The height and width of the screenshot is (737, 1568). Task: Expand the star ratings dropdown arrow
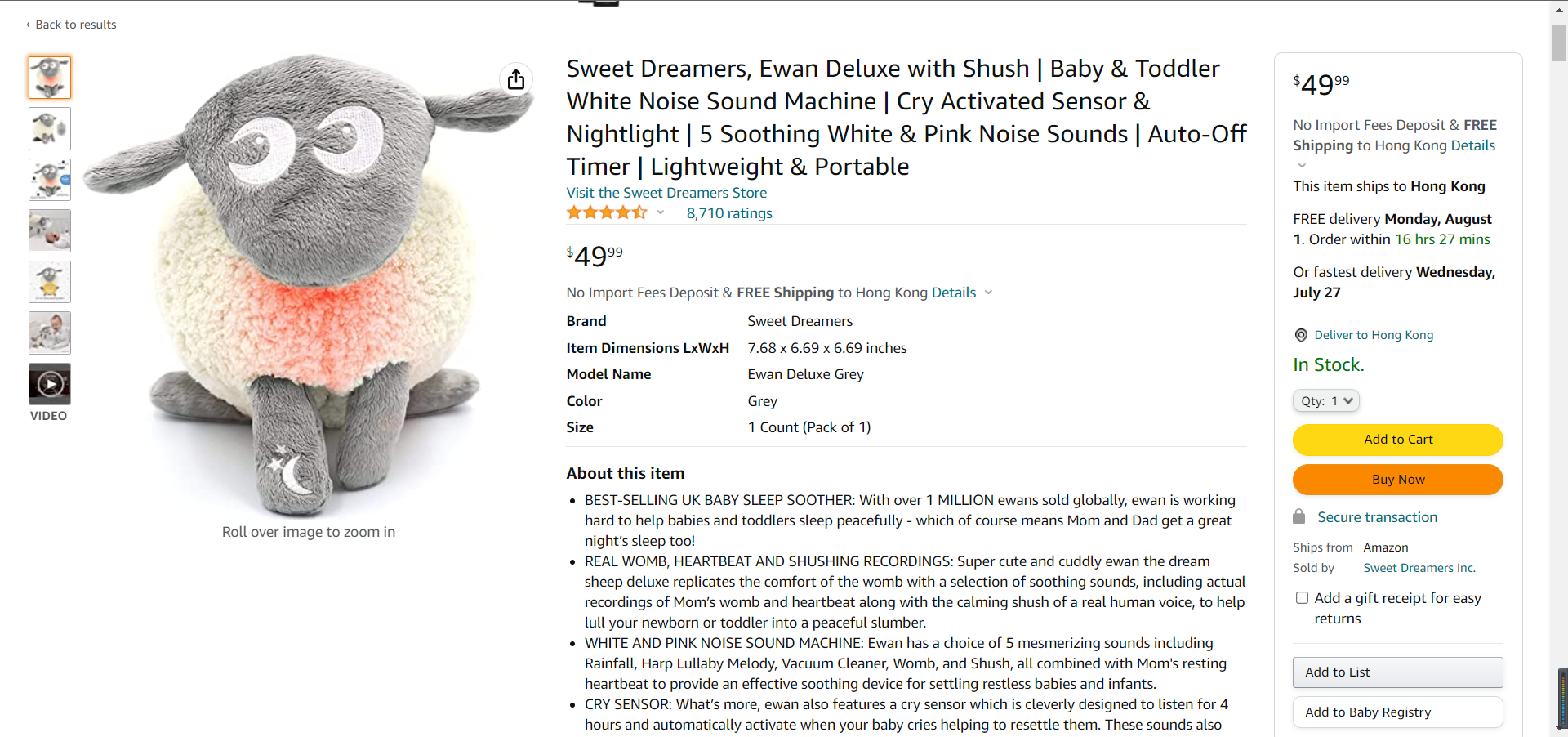[661, 213]
